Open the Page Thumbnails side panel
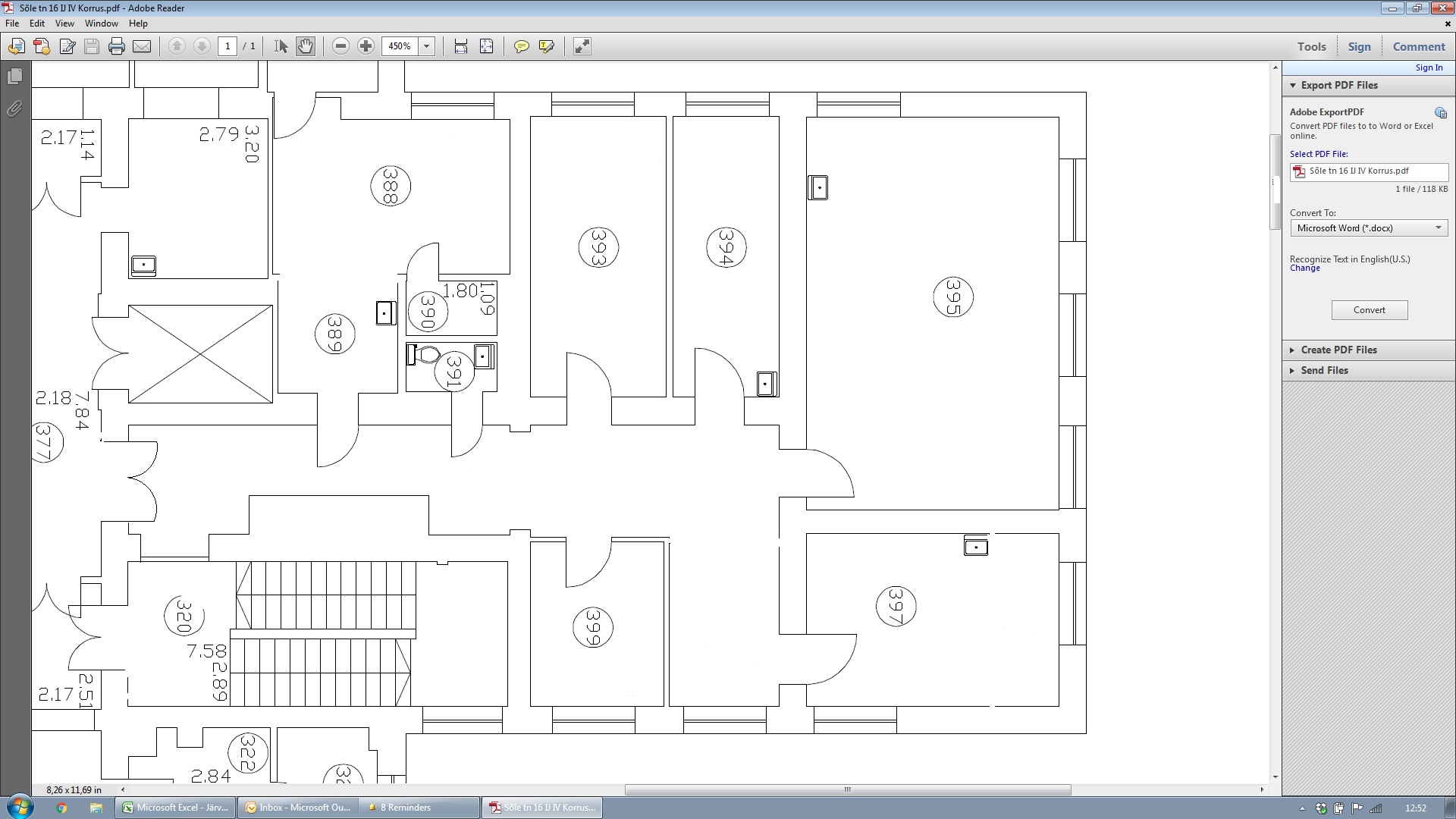This screenshot has width=1456, height=819. tap(14, 77)
